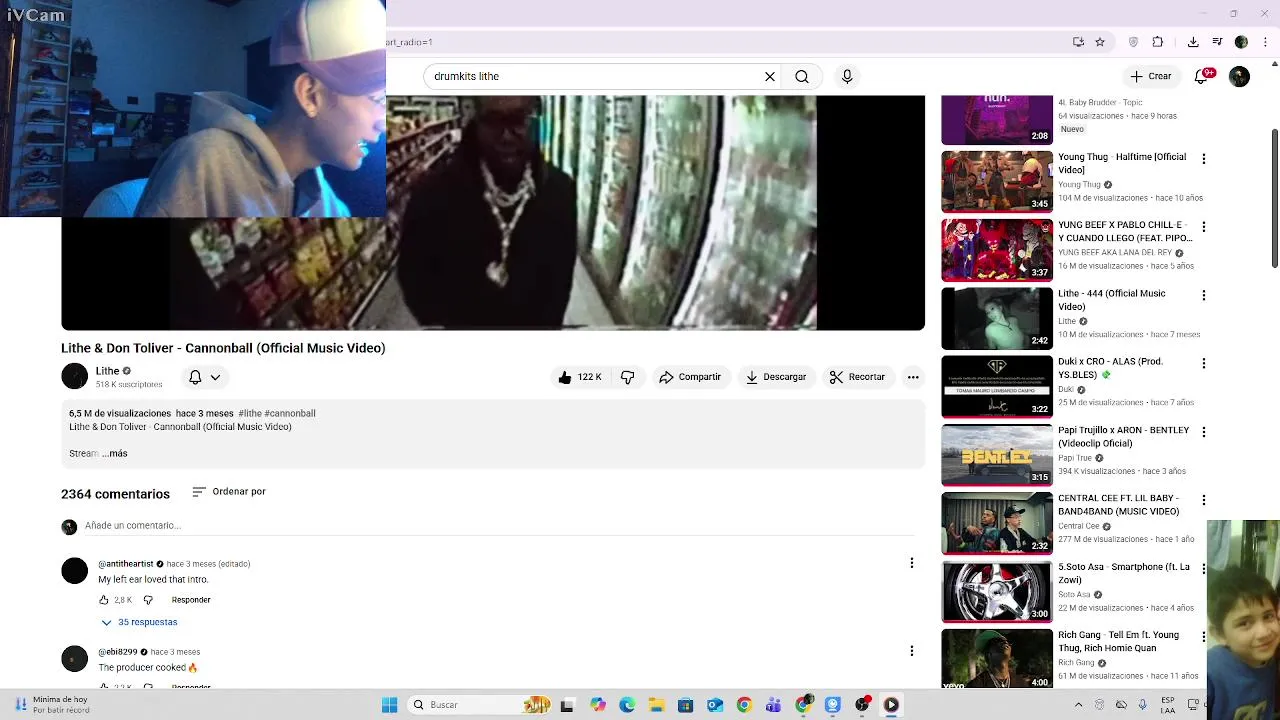Open the Lithe channel name link

click(107, 371)
